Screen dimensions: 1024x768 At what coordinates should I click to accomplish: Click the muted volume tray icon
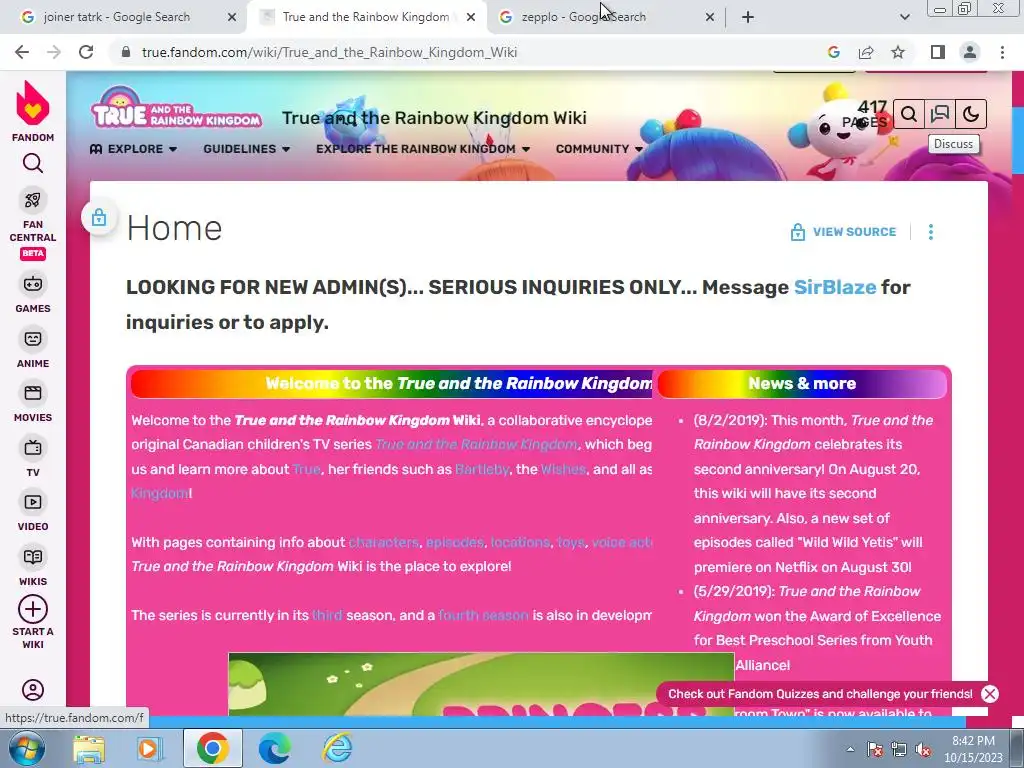(x=923, y=749)
